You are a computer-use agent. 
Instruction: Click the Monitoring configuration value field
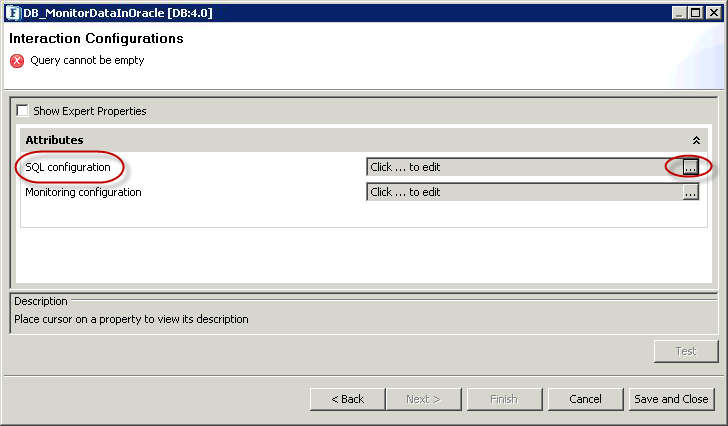525,192
